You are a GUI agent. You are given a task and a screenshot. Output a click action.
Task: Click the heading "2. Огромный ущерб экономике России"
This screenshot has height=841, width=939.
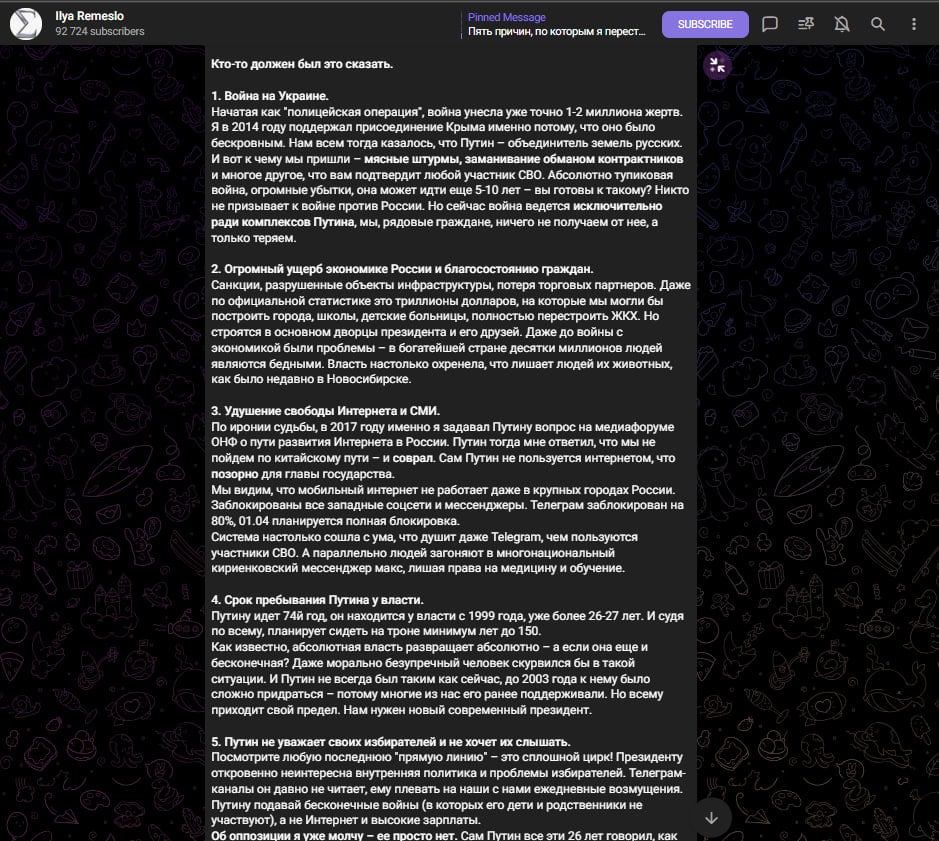(x=402, y=269)
